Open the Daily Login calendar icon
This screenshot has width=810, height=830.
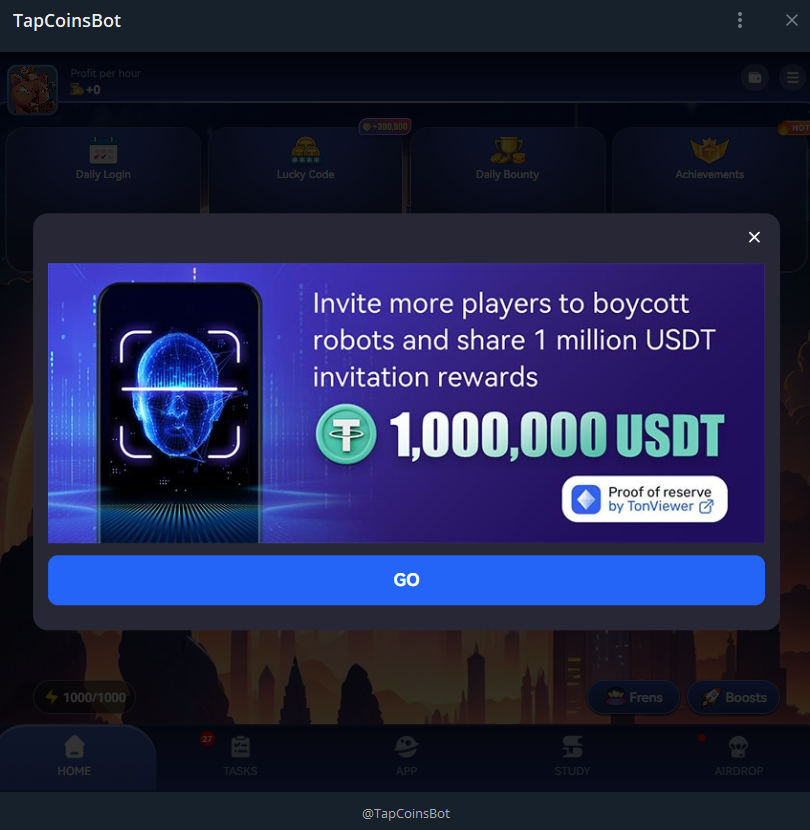(x=103, y=151)
